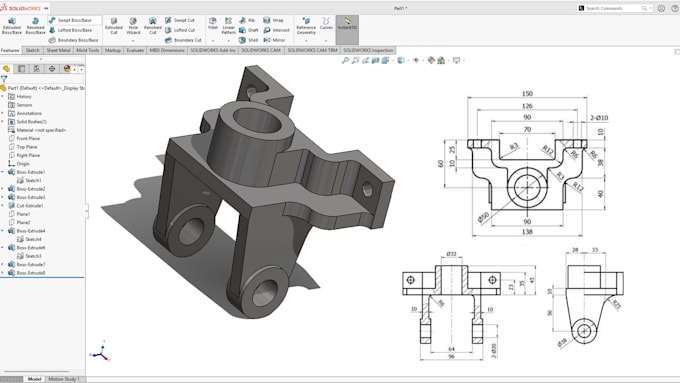The height and width of the screenshot is (383, 680).
Task: Open the Markup tab
Action: [113, 50]
